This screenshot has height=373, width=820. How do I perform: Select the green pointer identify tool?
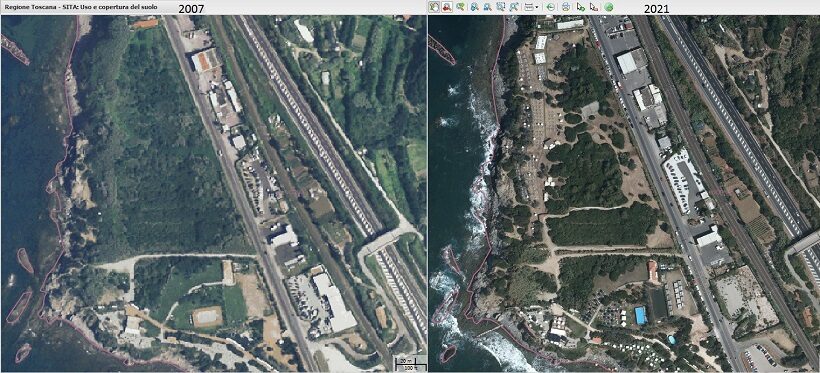[580, 7]
